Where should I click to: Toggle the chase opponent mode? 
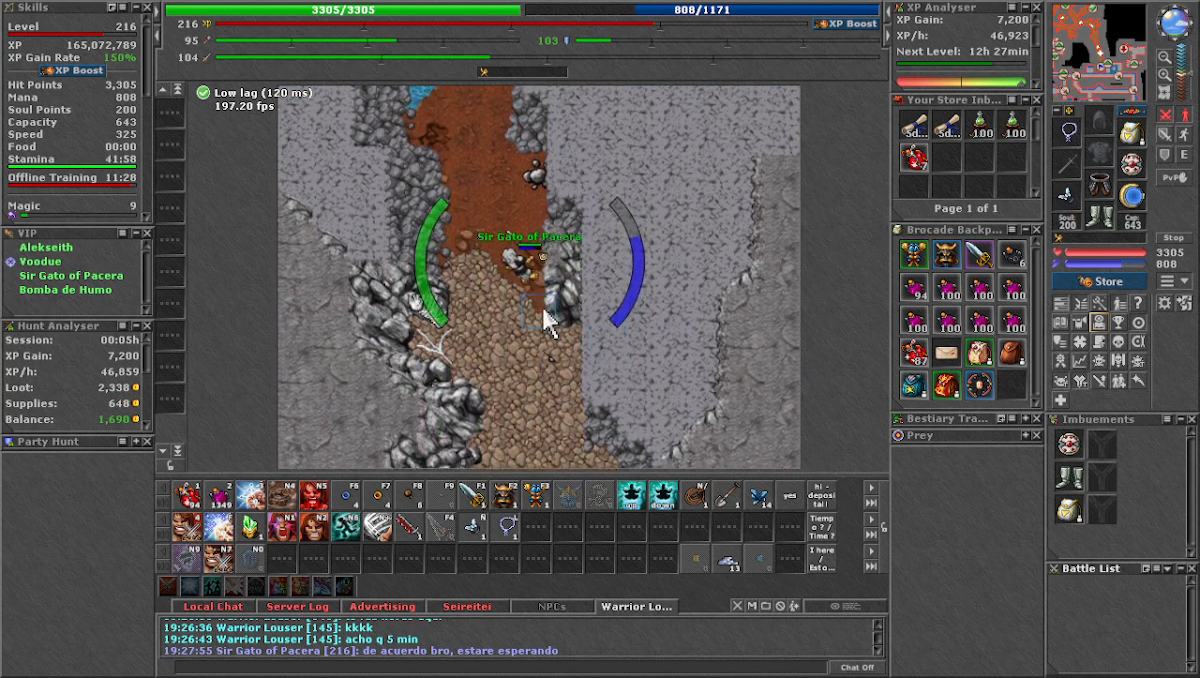(x=1185, y=134)
